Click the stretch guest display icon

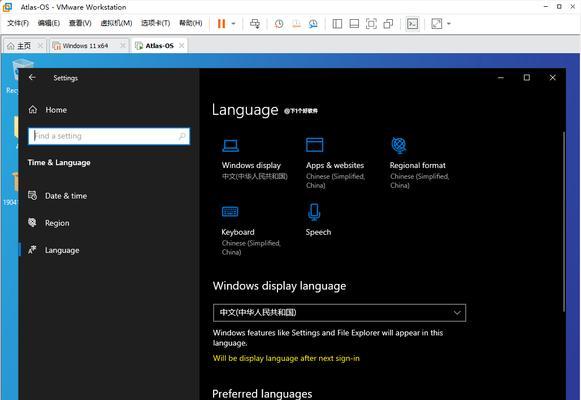(x=437, y=24)
